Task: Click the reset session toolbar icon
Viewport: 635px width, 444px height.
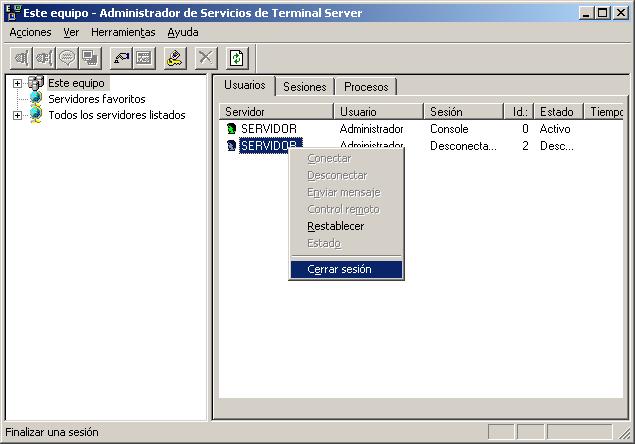Action: click(x=121, y=58)
